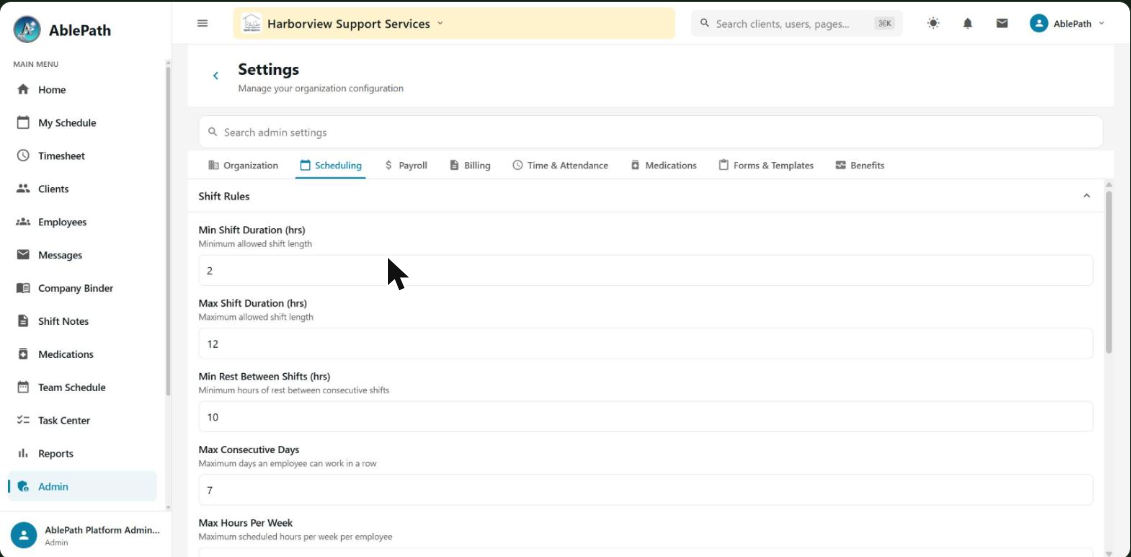
Task: Click the Employees group icon
Action: coord(23,222)
